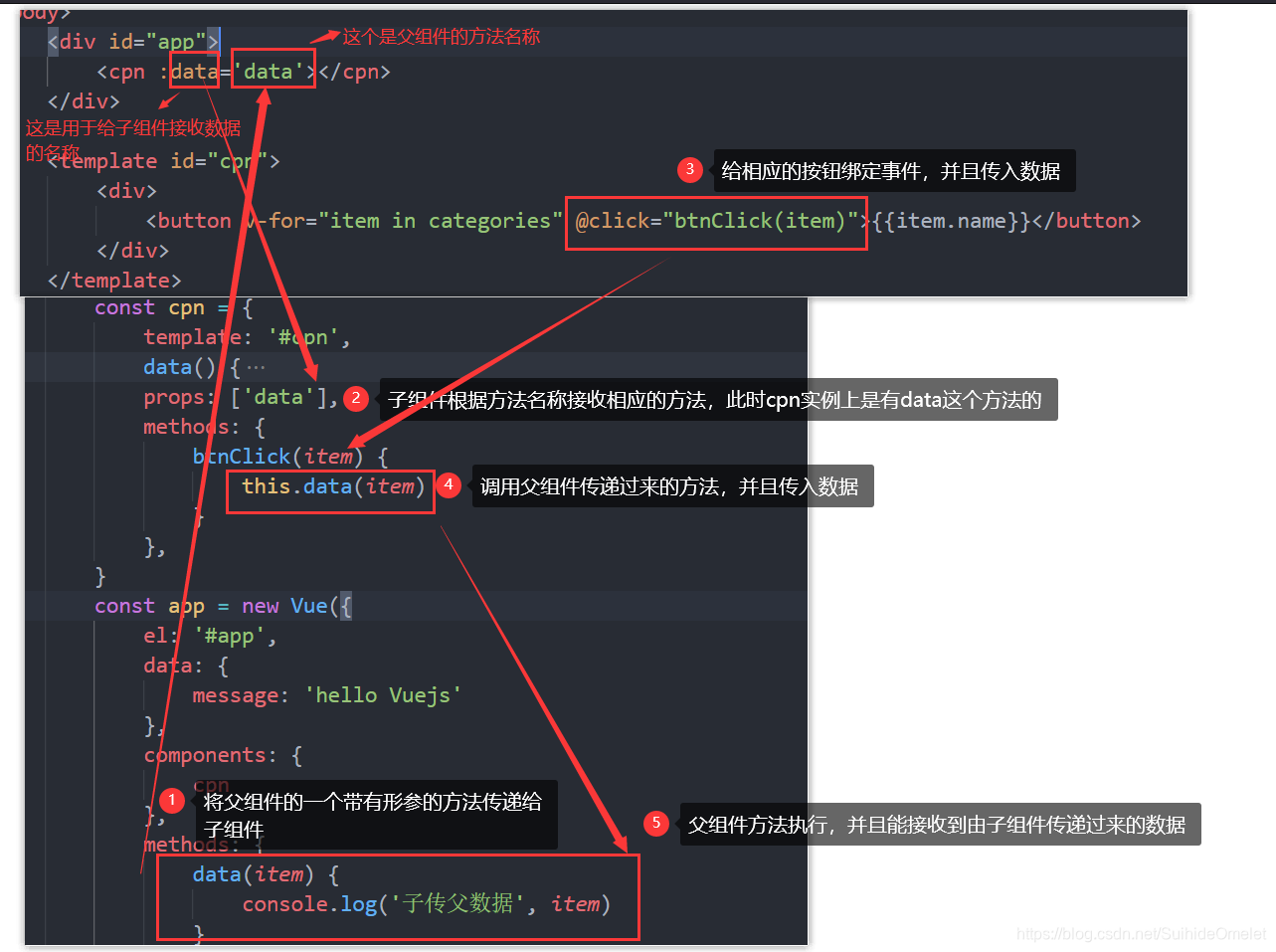The height and width of the screenshot is (952, 1276).
Task: Click the div id="app" opening tag
Action: [x=133, y=42]
